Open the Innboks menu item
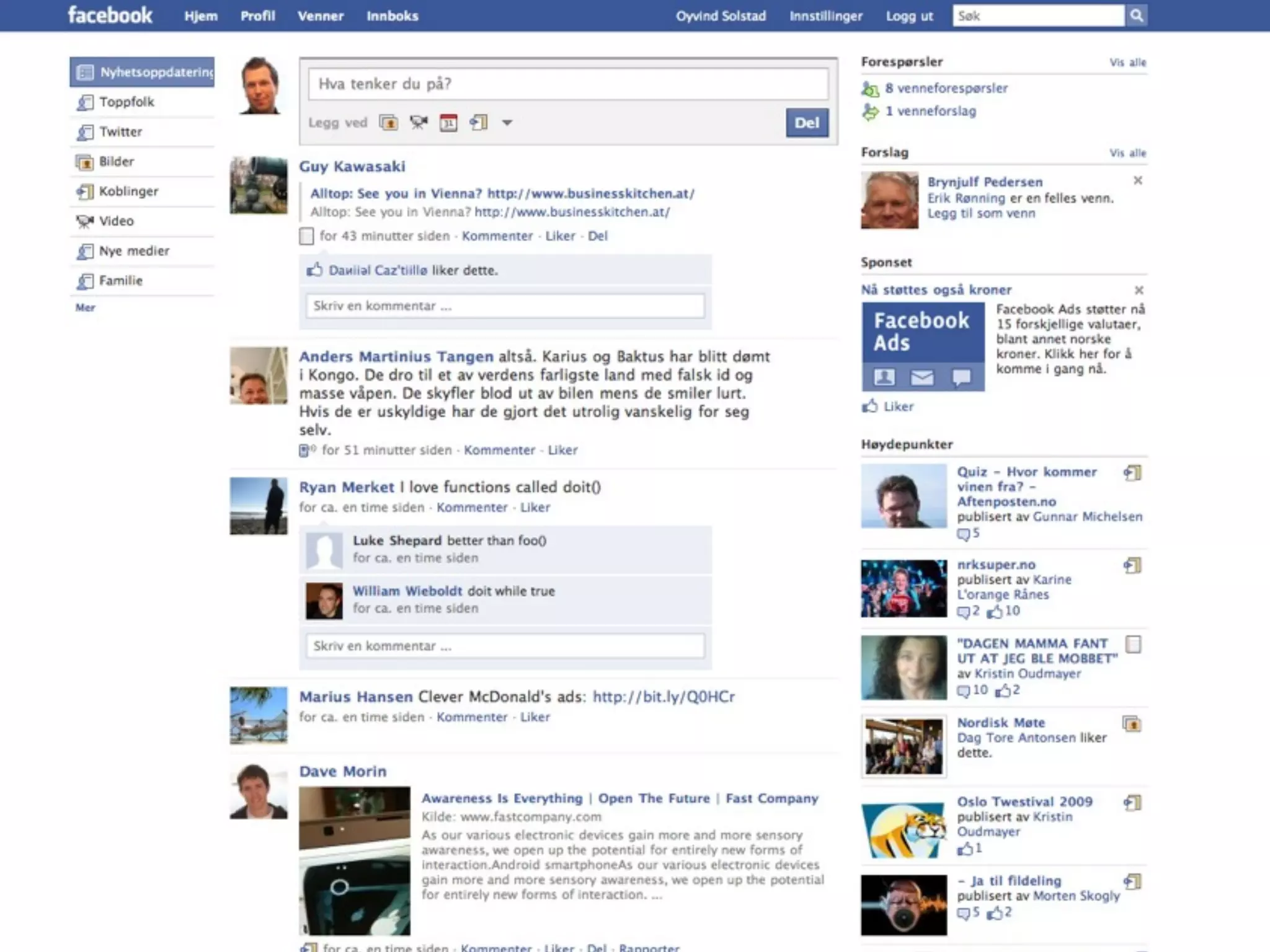The image size is (1270, 952). tap(392, 16)
